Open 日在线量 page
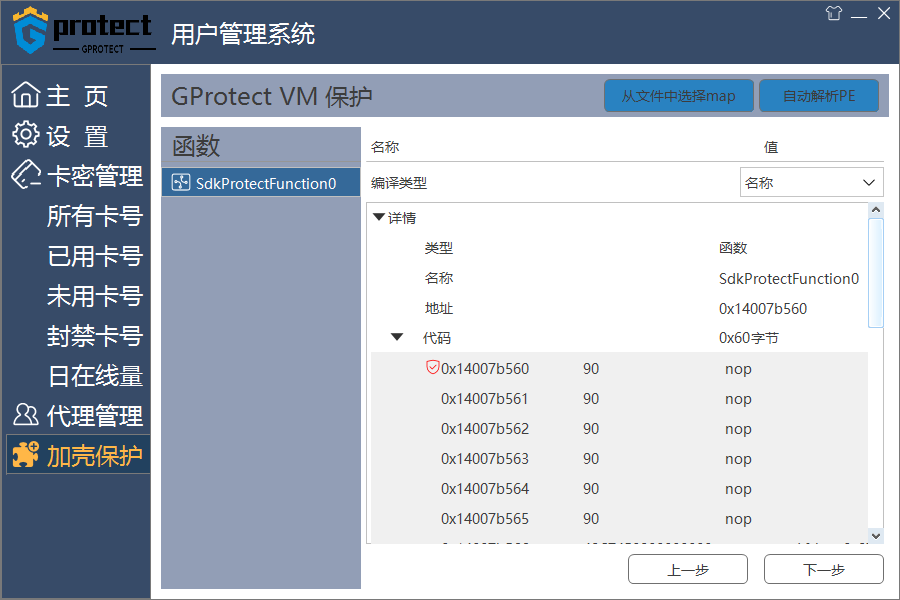This screenshot has width=900, height=600. (x=95, y=376)
